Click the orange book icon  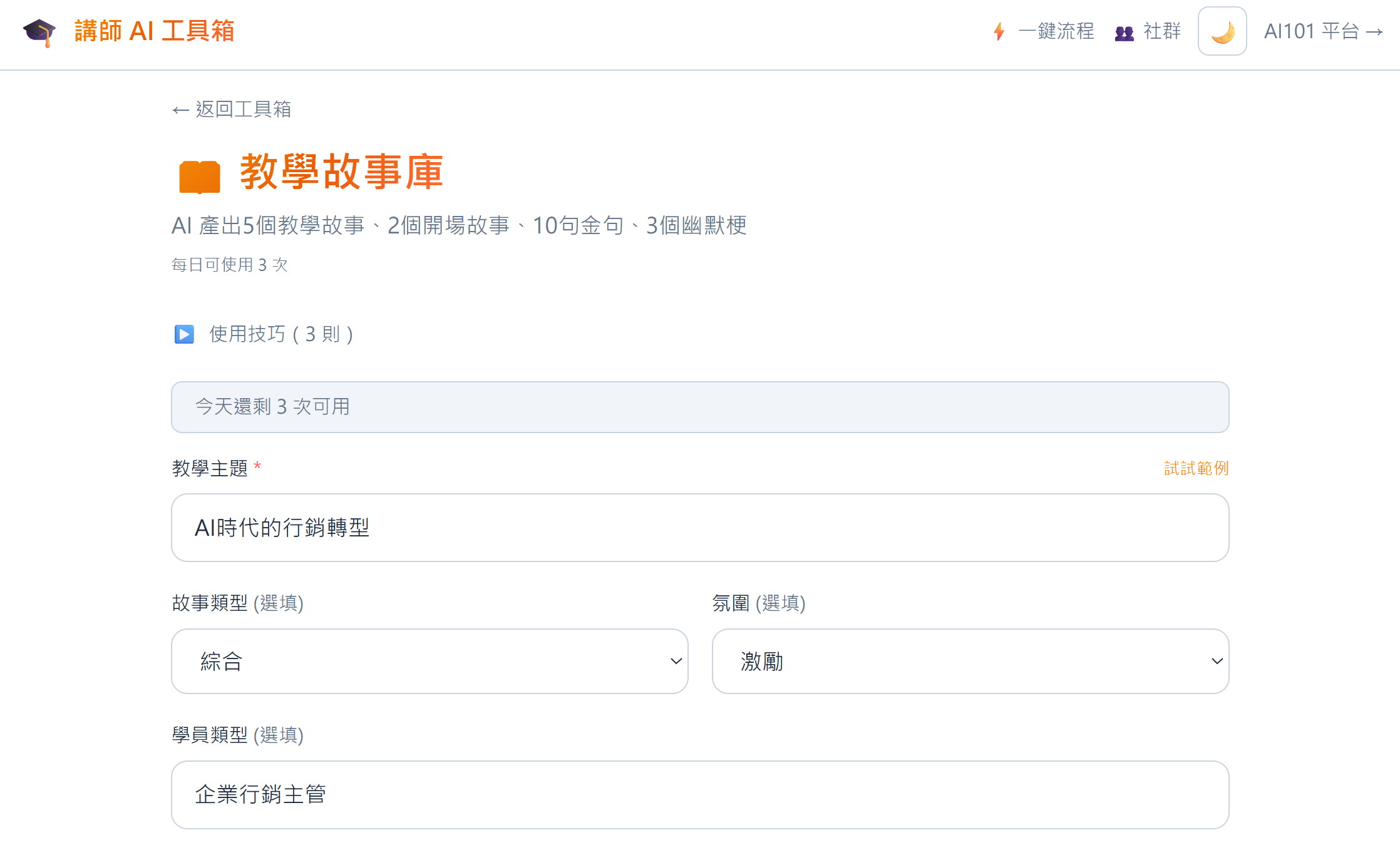200,177
